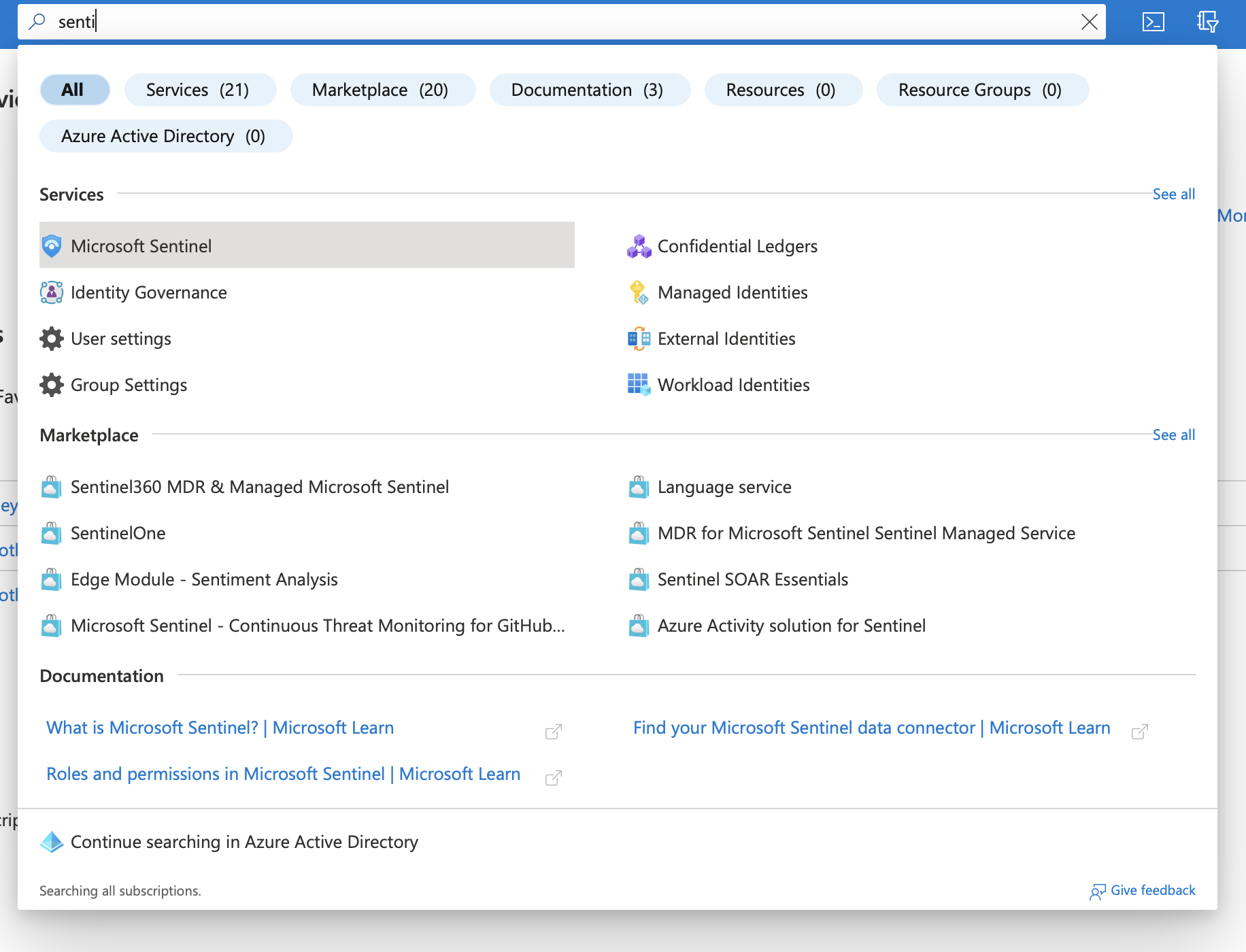Click the Language service marketplace bag icon
The width and height of the screenshot is (1246, 952).
639,487
